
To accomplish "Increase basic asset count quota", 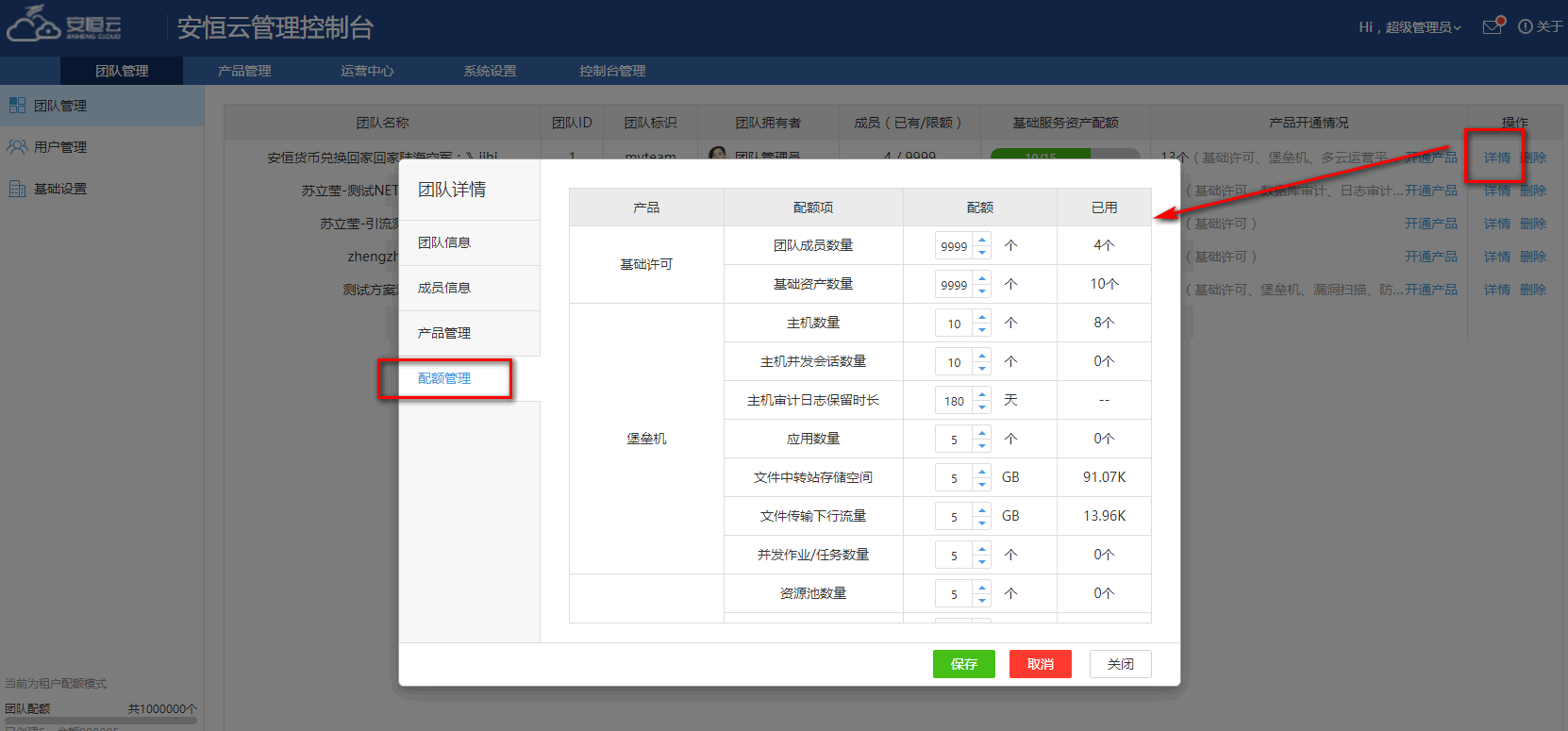I will coord(982,278).
